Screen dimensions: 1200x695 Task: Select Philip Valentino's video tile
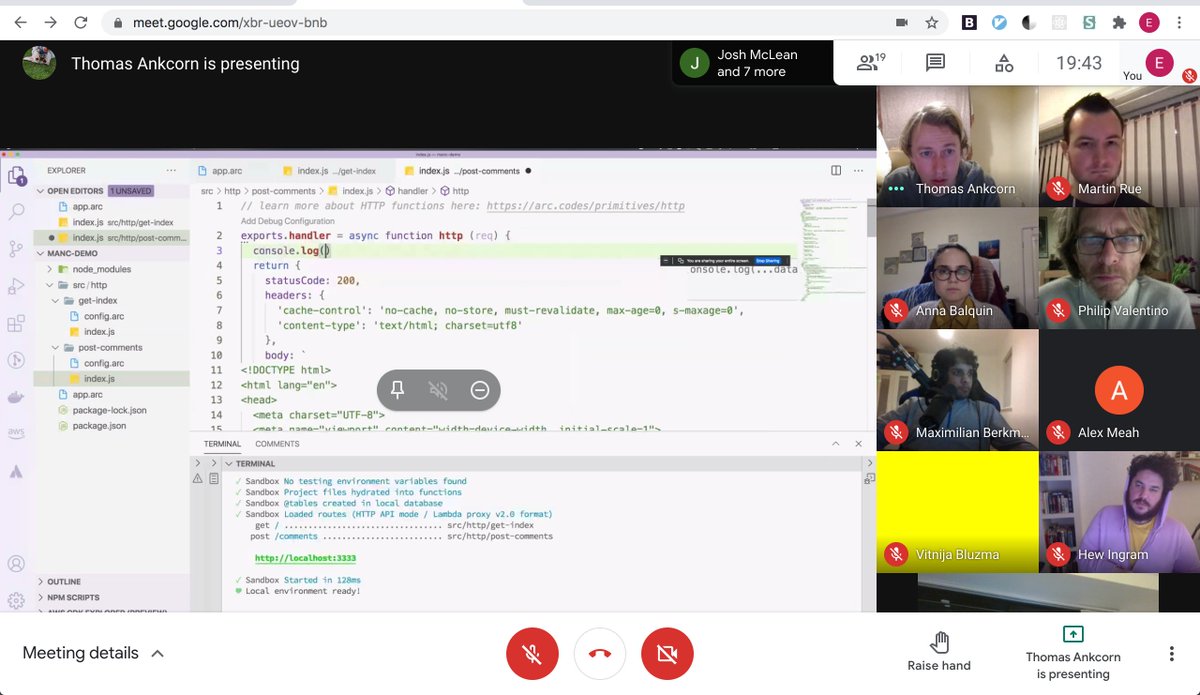(1119, 268)
